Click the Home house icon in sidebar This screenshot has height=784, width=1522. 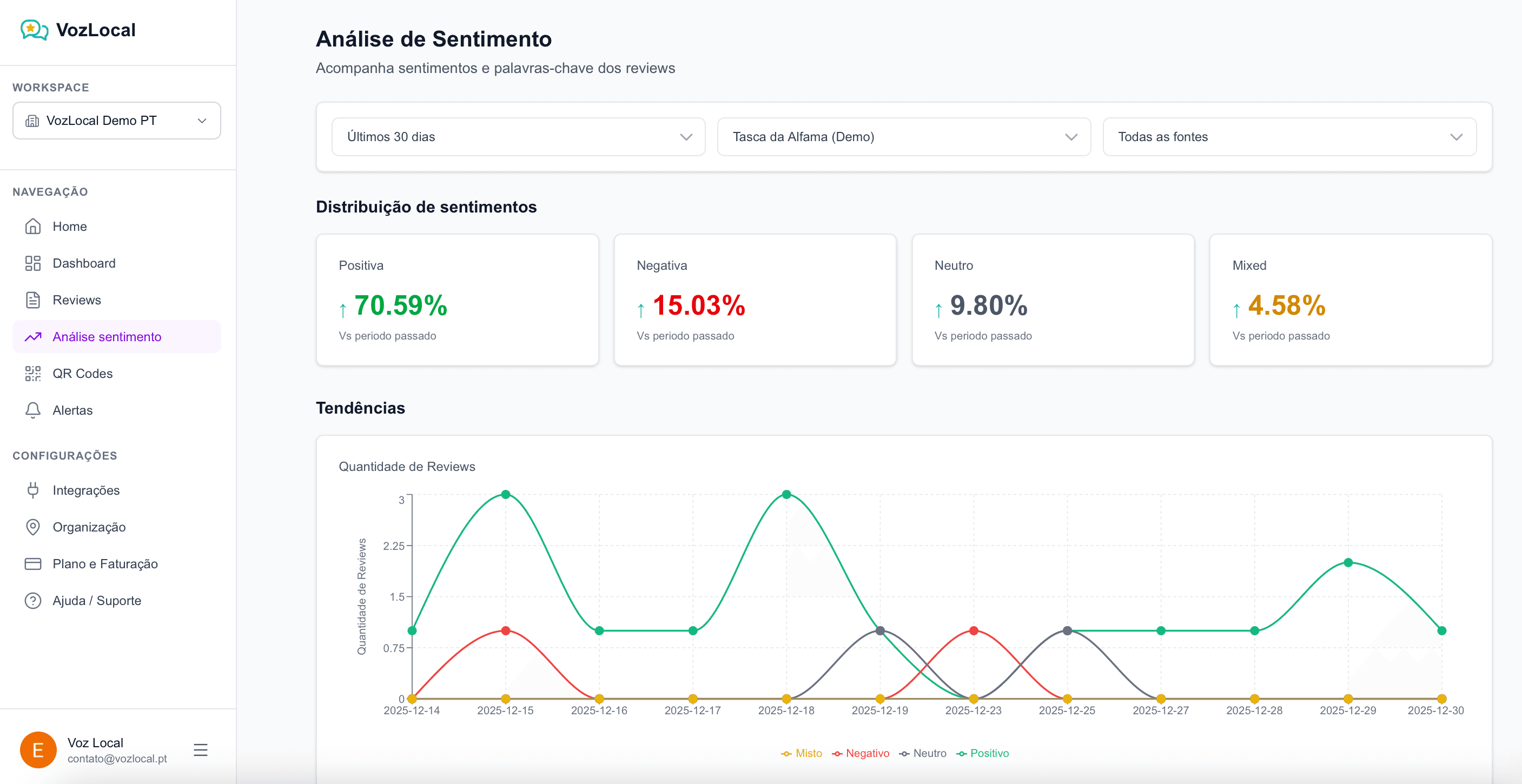(x=33, y=227)
